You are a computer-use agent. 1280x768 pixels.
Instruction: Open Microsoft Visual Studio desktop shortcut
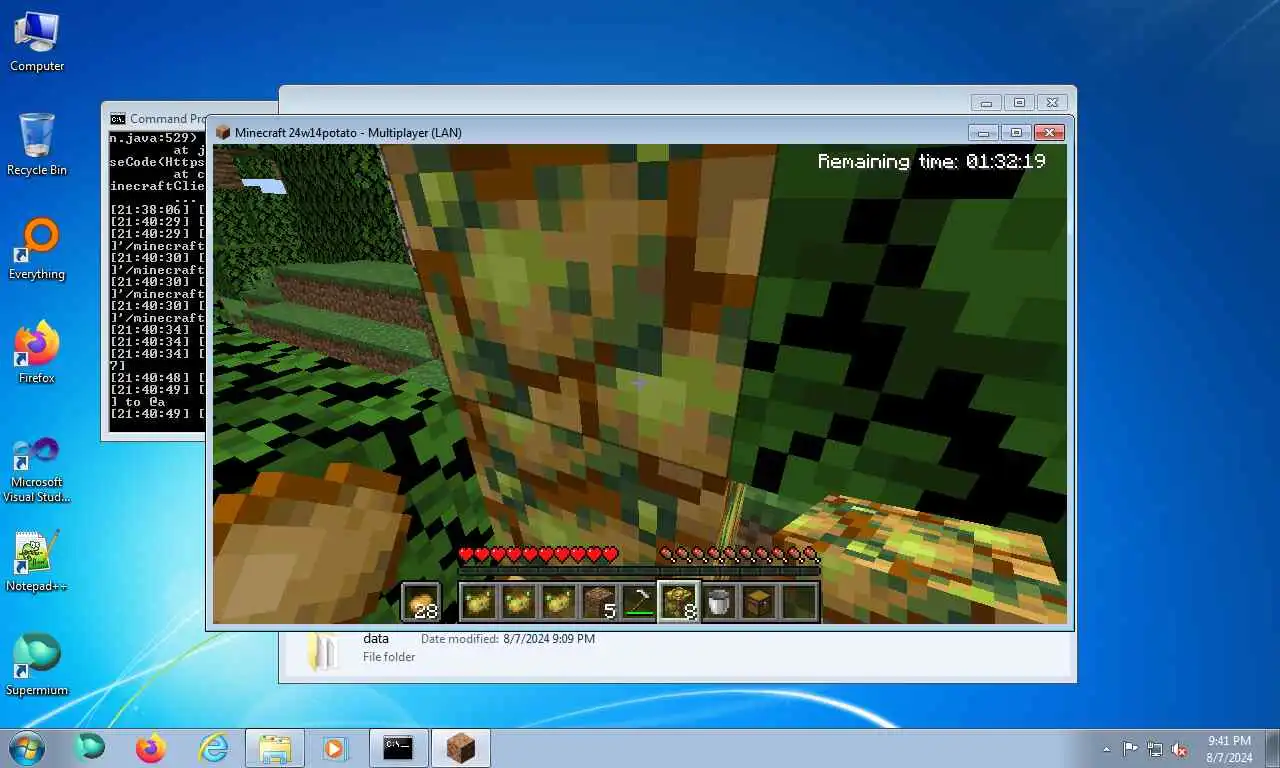tap(37, 468)
